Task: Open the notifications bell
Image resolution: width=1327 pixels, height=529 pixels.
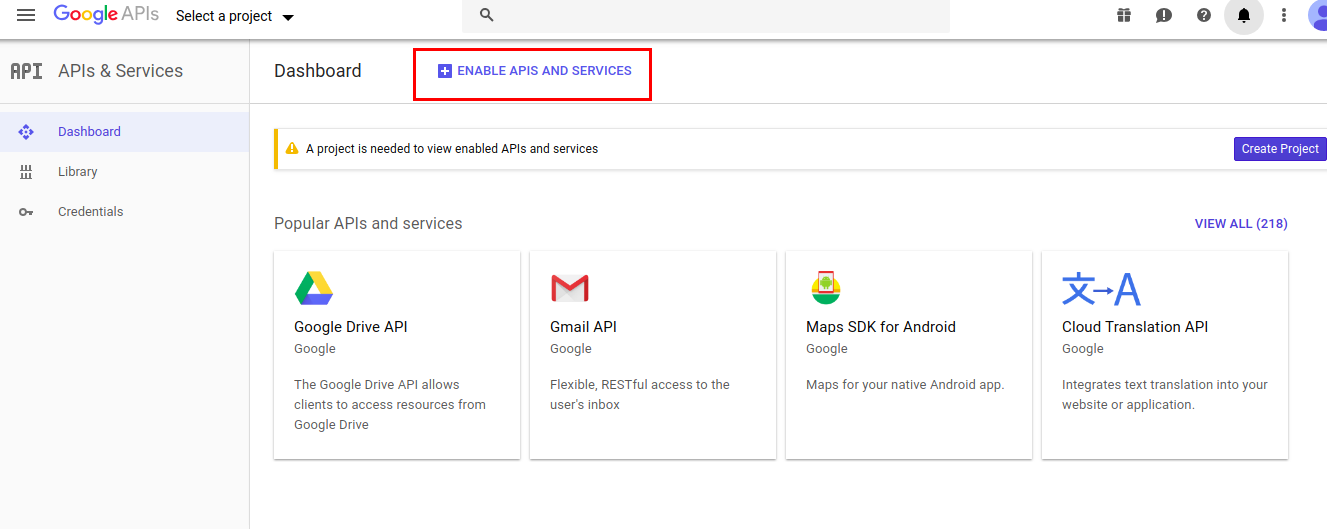Action: 1244,15
